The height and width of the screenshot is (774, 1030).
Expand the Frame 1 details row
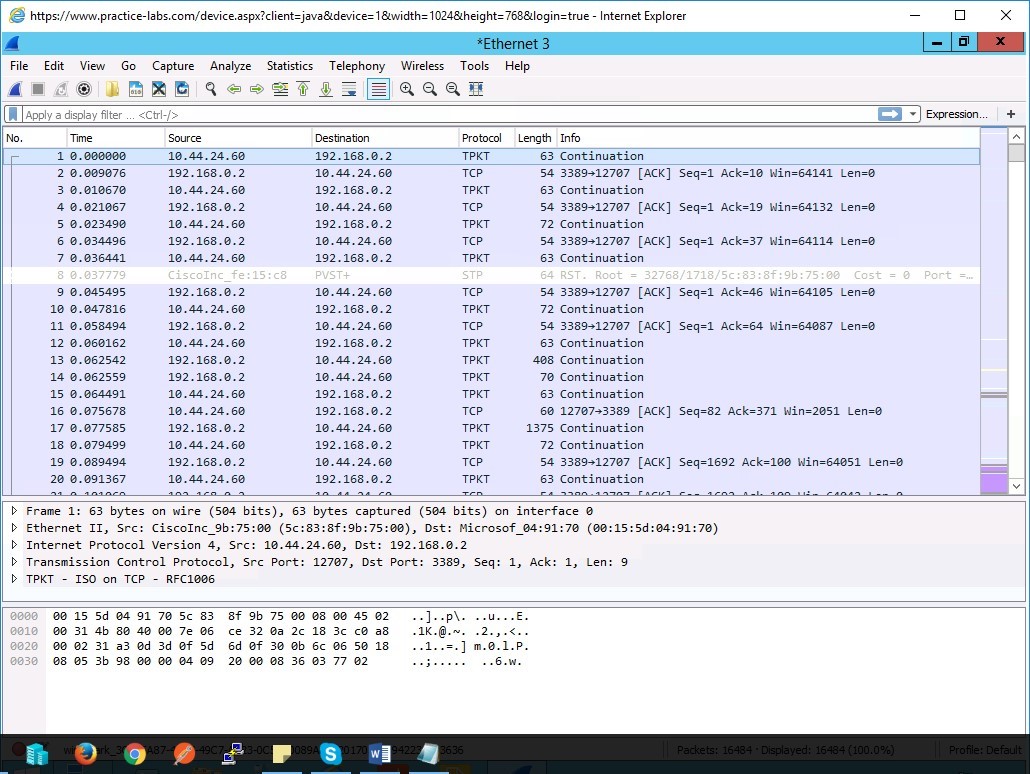(x=14, y=511)
